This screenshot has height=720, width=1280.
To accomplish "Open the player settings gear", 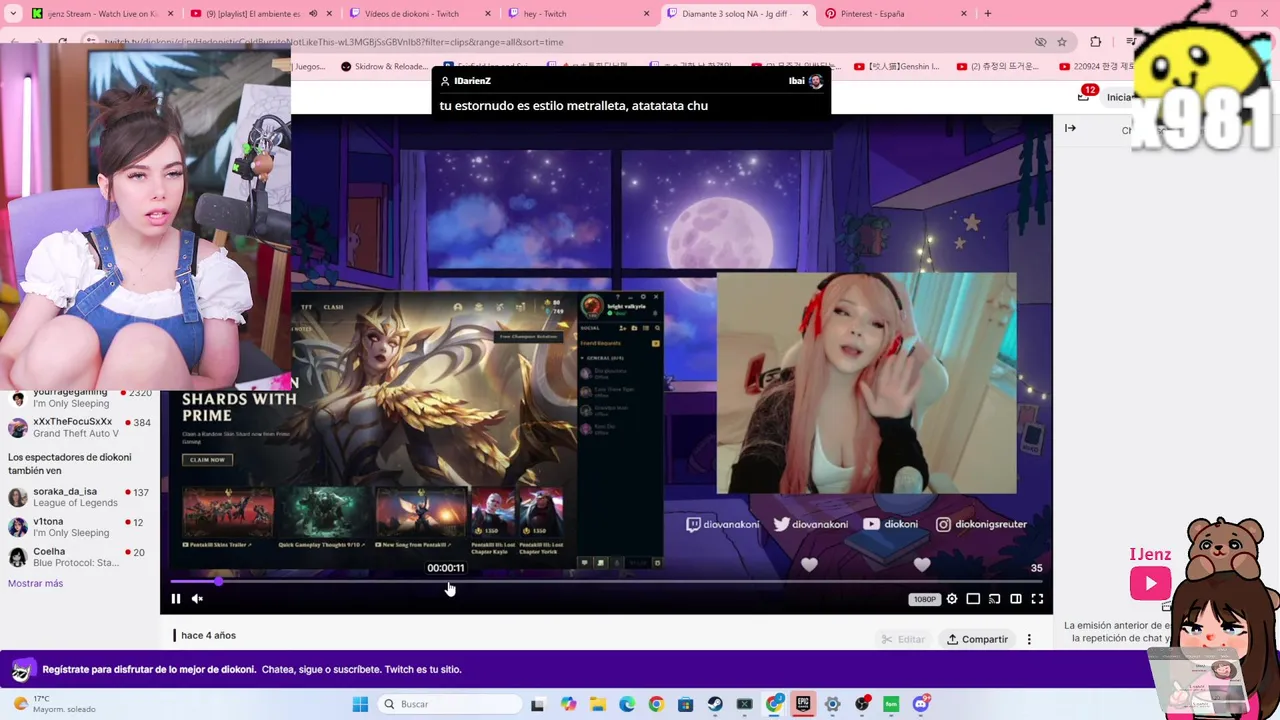I will 952,599.
